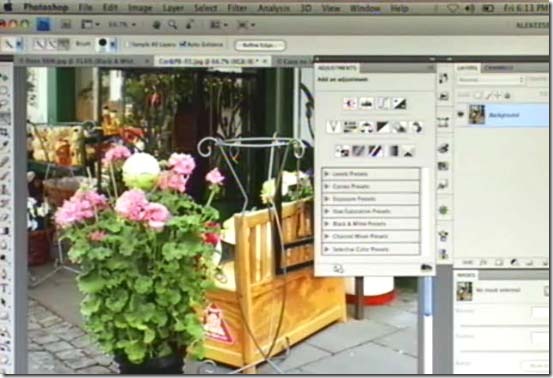Choose New Selection mode in options bar
The image size is (553, 378).
pos(38,44)
